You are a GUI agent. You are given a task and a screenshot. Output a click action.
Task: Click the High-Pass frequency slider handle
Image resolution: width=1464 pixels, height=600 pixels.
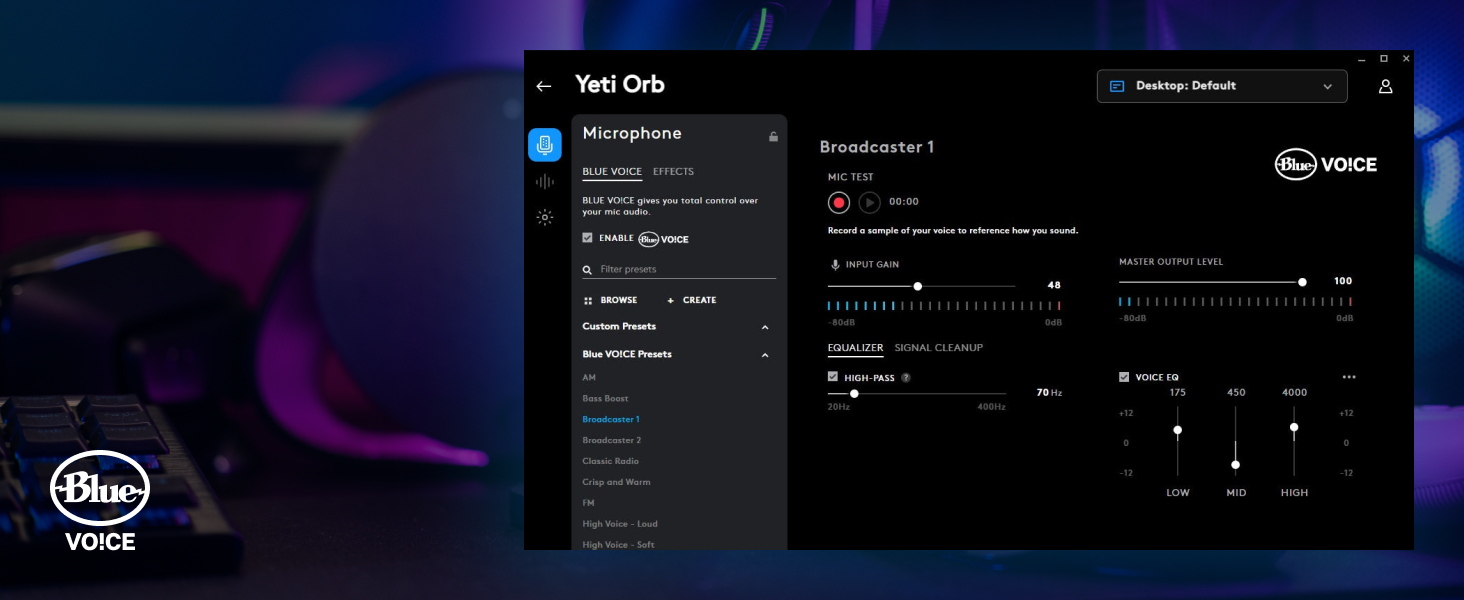coord(854,394)
